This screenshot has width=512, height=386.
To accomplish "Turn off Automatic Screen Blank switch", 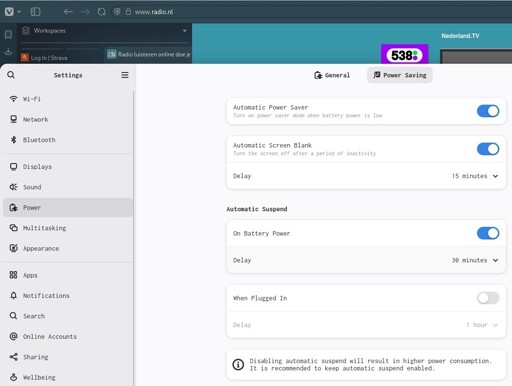I will (488, 149).
